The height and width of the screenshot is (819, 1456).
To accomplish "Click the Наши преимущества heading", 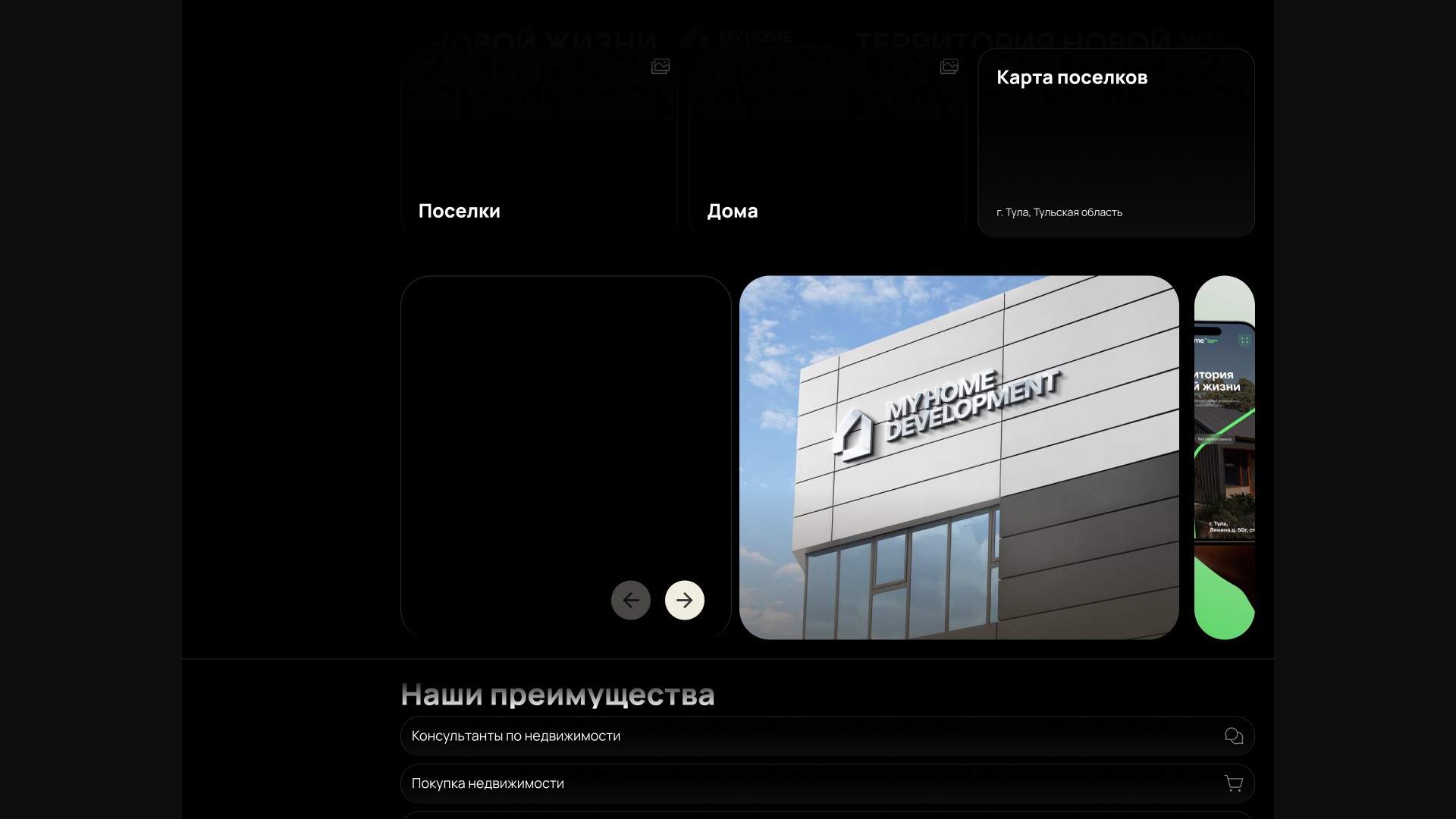I will tap(557, 695).
